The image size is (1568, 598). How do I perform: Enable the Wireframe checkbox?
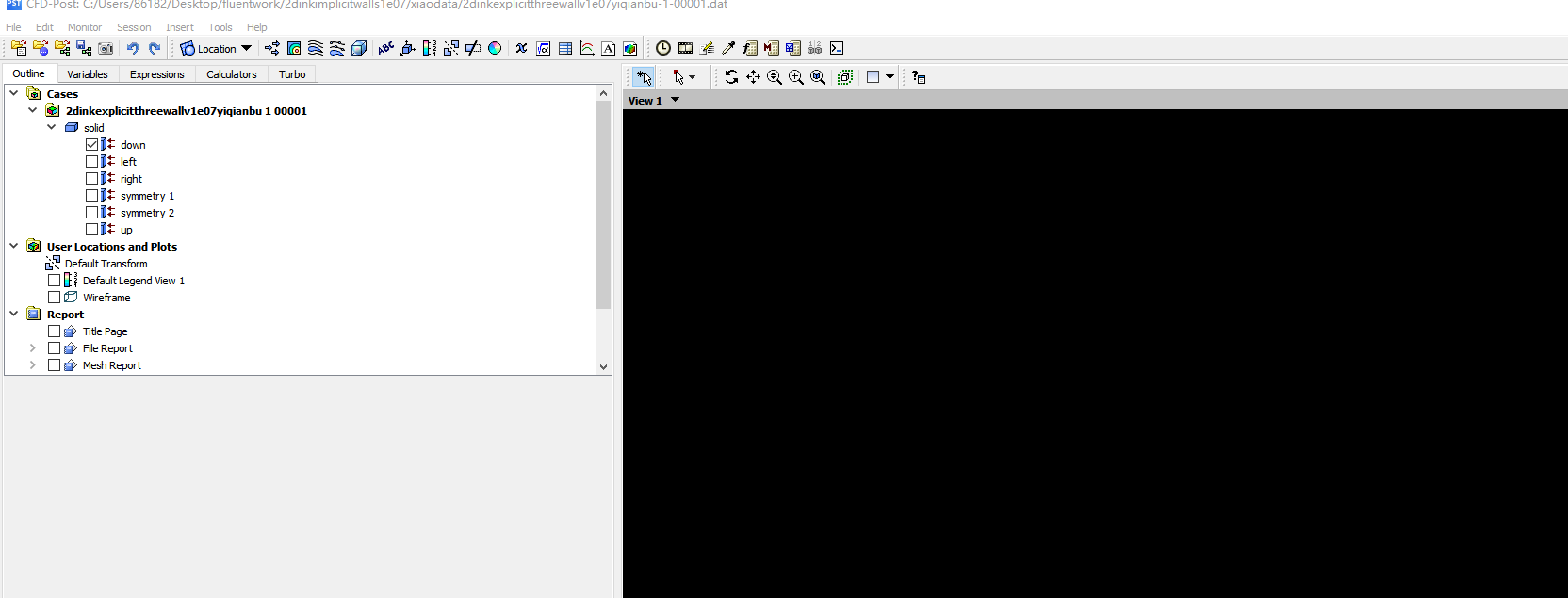coord(55,298)
